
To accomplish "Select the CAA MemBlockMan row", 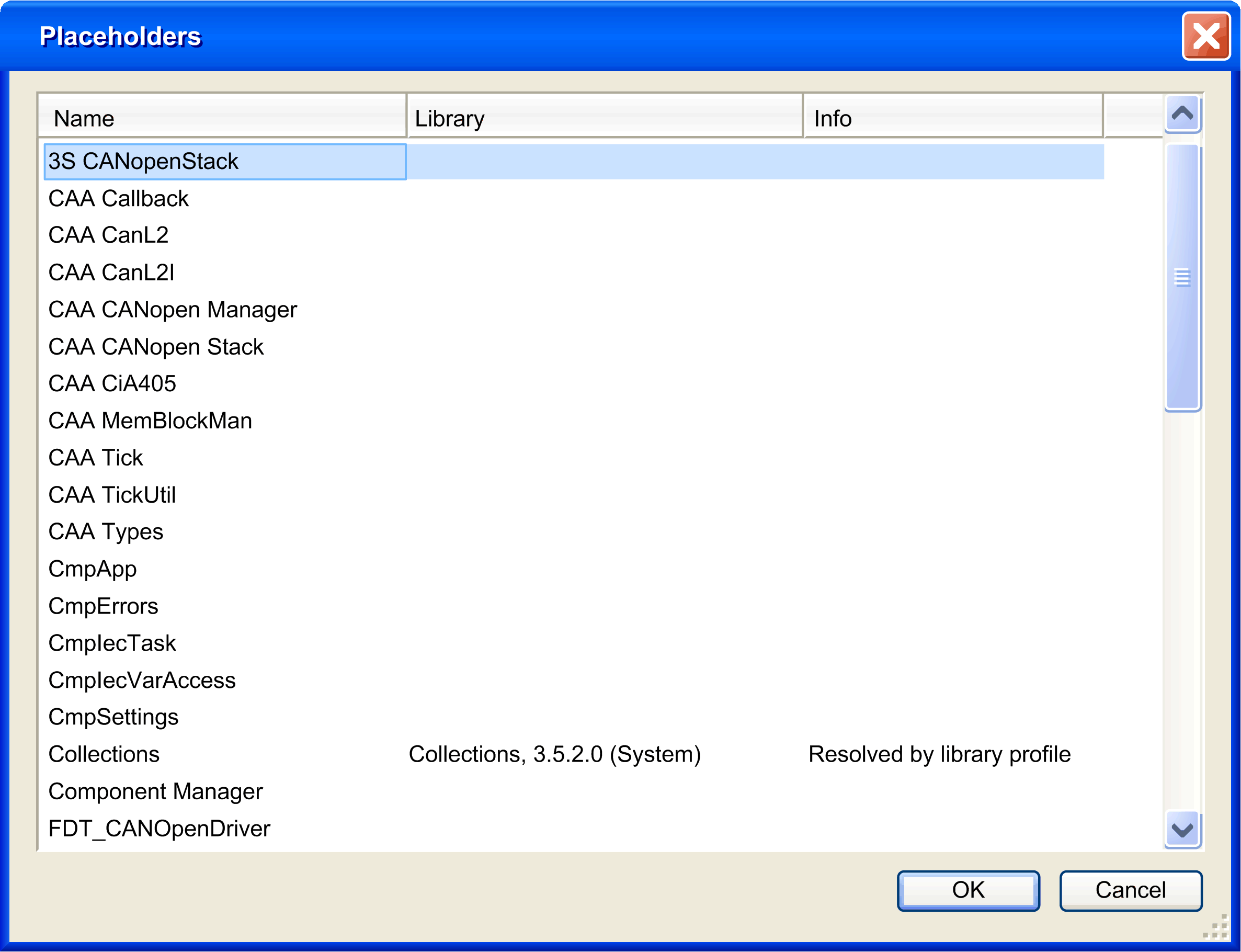I will tap(574, 421).
